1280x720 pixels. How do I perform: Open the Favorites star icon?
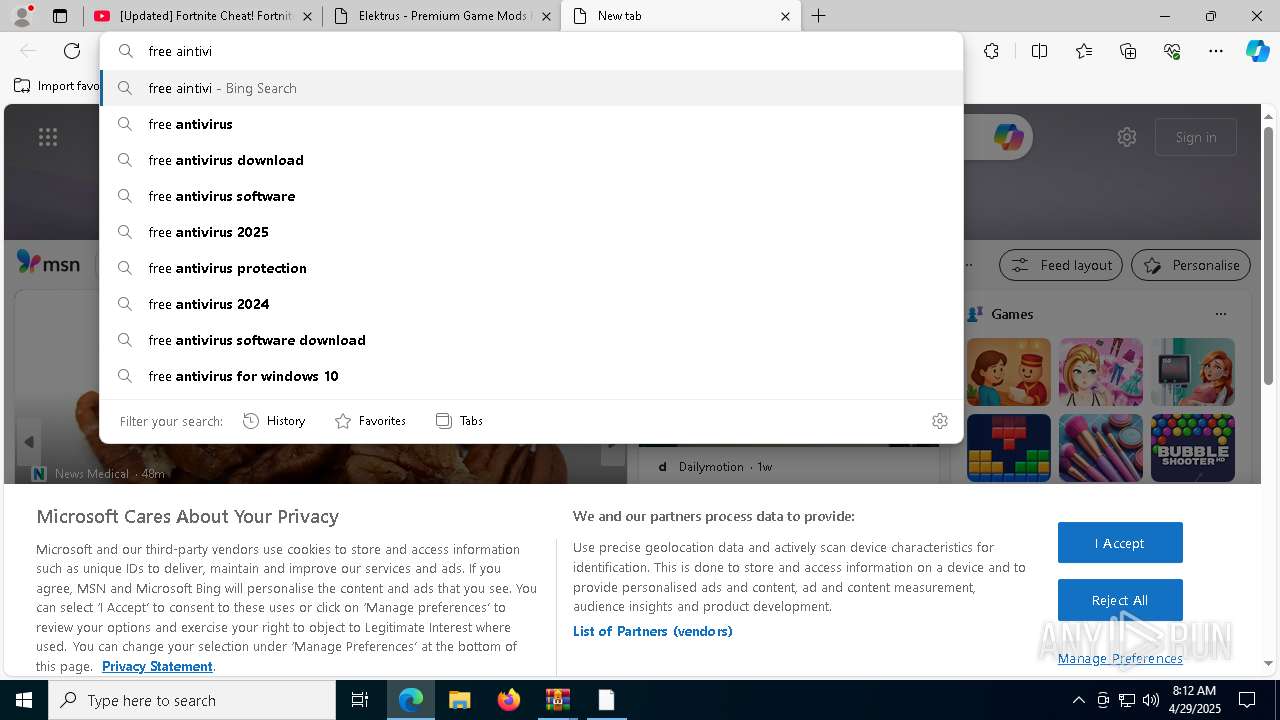[x=1084, y=51]
